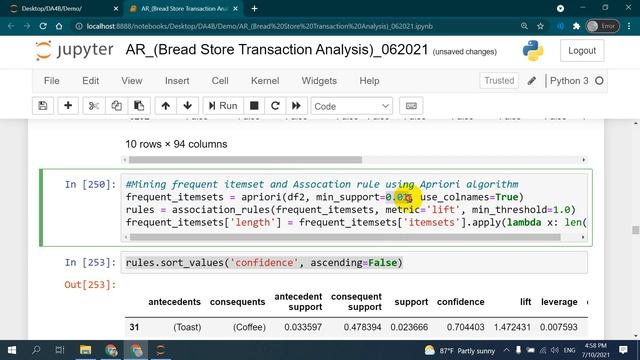Click the profile Error button
The image size is (640, 360).
tap(602, 26)
